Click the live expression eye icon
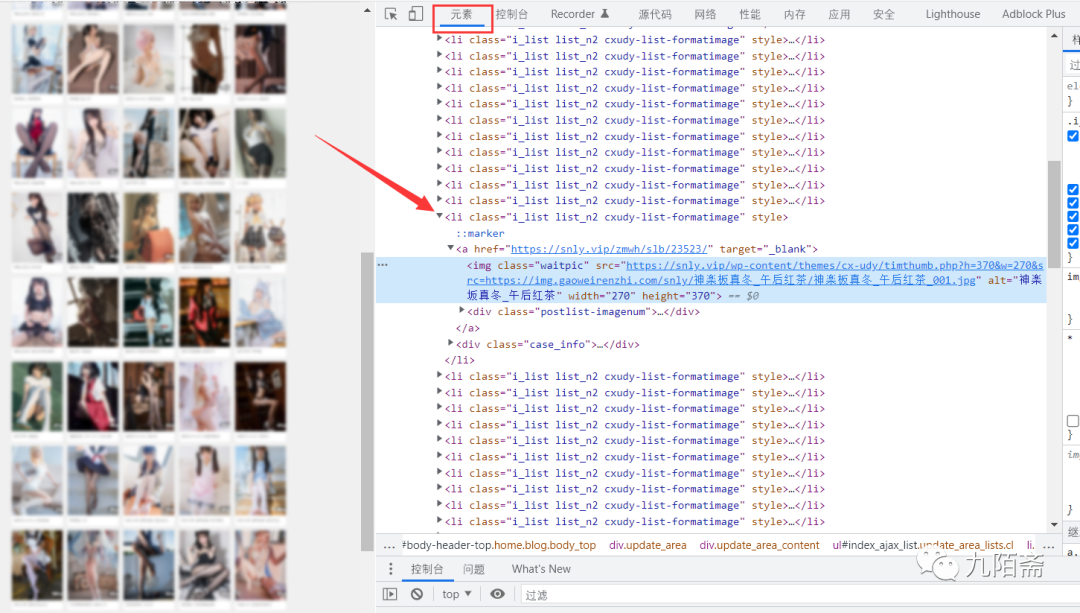 497,594
